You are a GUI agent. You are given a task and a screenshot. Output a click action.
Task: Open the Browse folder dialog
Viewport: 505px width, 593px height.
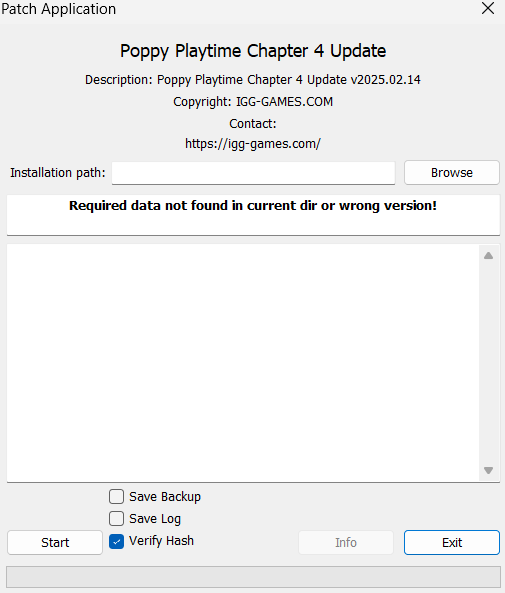452,172
